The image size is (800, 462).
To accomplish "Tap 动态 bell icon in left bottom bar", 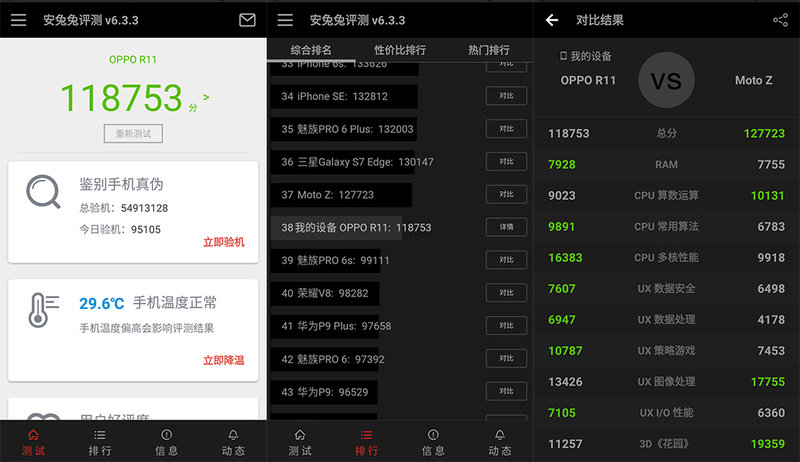I will (233, 435).
